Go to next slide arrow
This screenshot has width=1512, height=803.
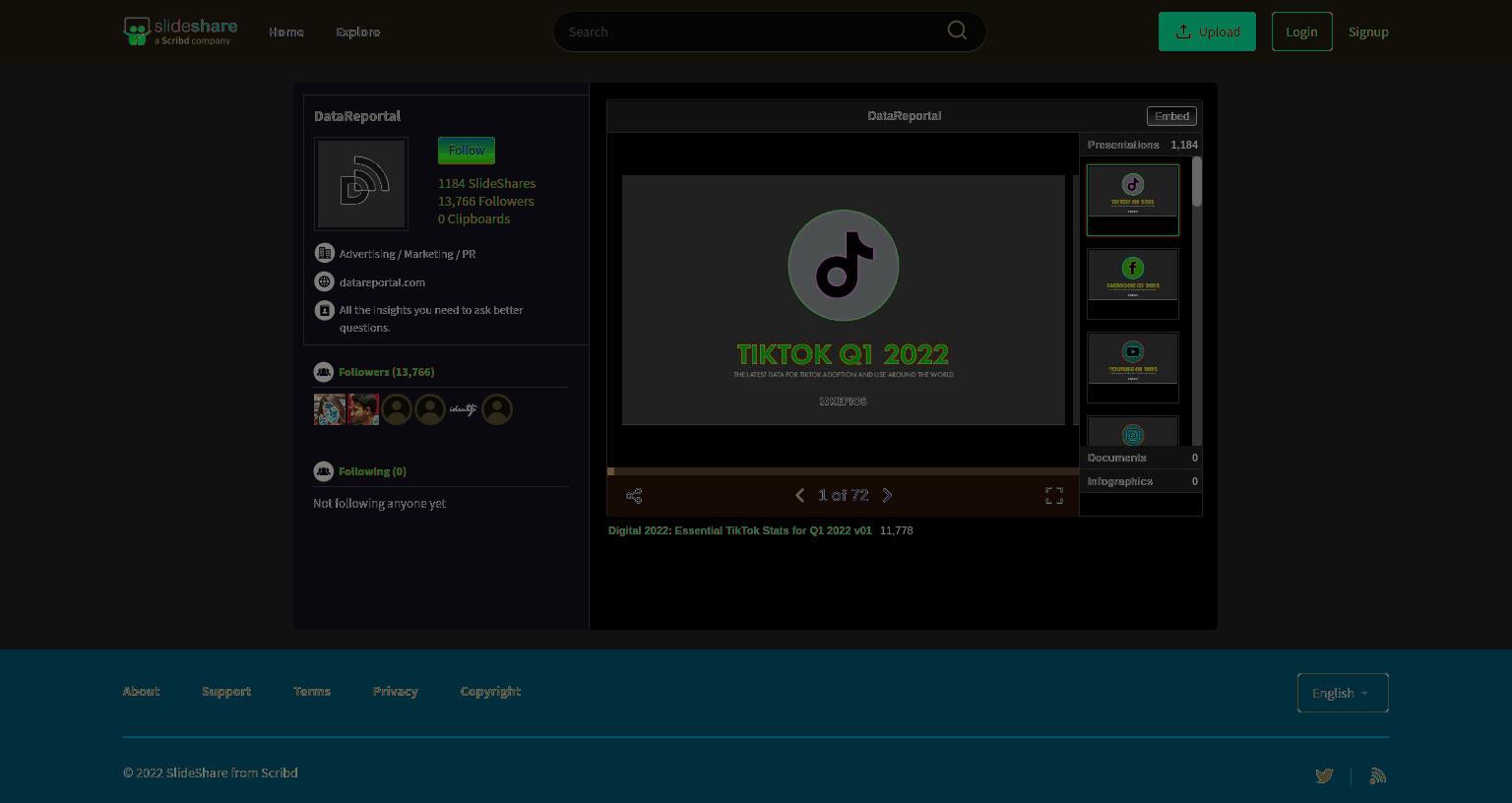[887, 495]
